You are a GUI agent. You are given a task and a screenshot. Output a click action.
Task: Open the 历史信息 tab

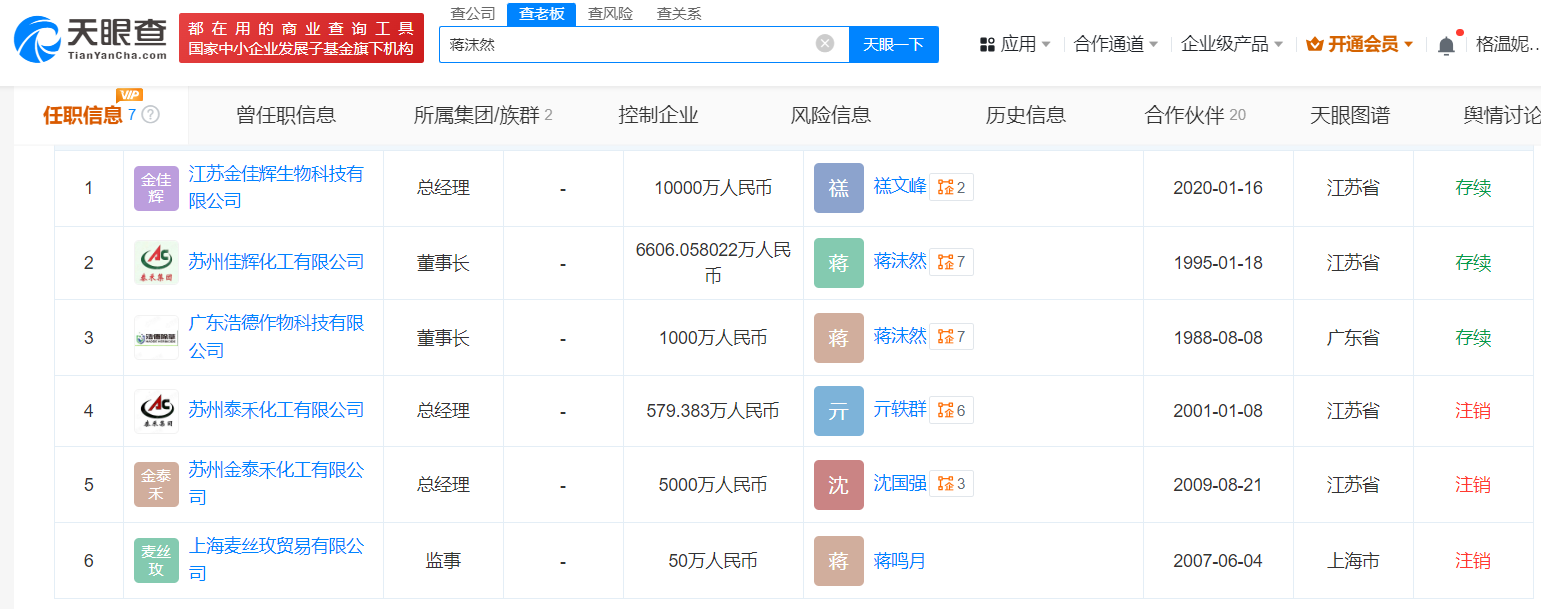tap(1026, 115)
